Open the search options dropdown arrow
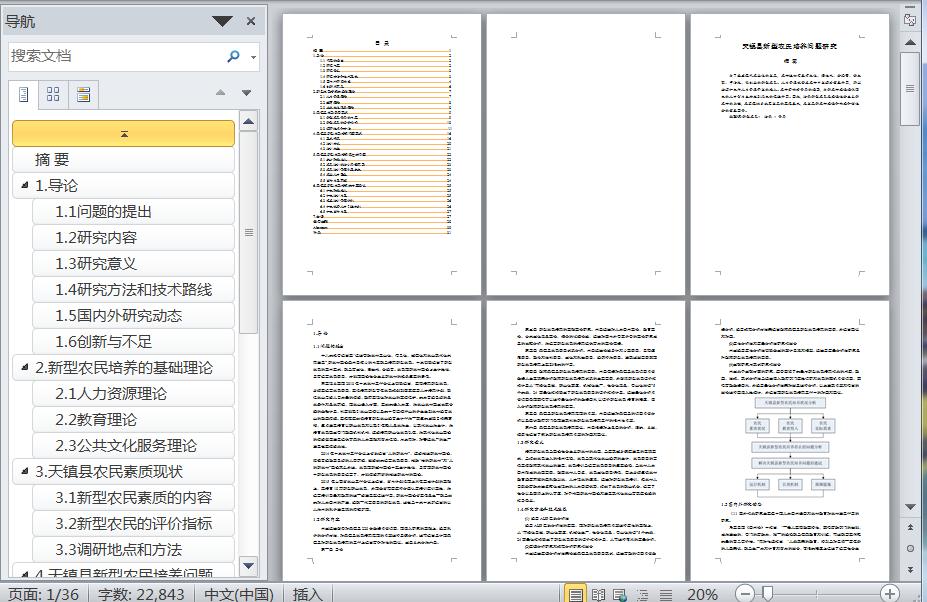 [254, 57]
